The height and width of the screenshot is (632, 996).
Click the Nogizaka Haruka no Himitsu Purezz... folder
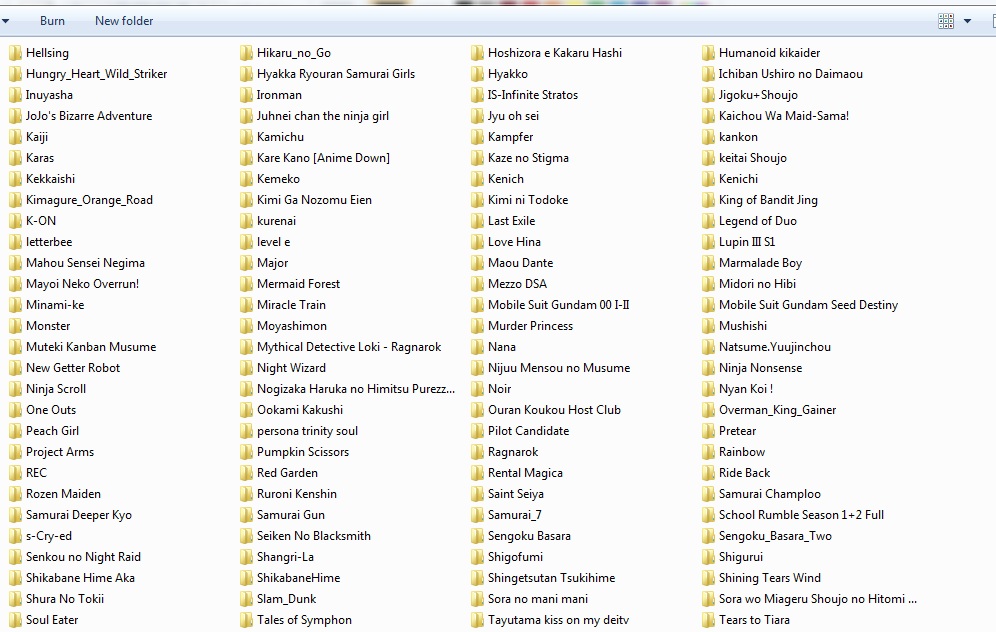(358, 388)
